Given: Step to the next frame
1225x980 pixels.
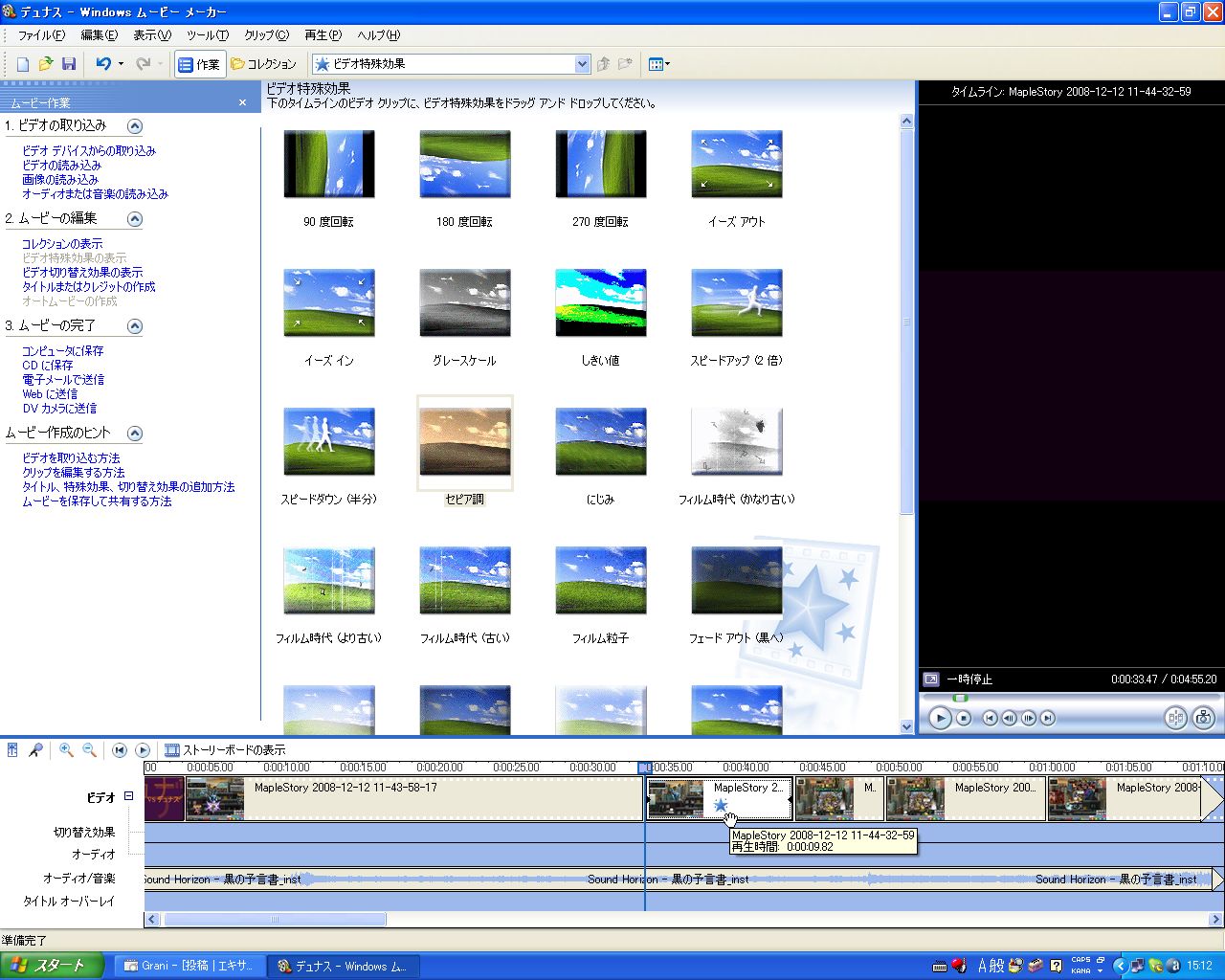Looking at the screenshot, I should (x=1029, y=718).
